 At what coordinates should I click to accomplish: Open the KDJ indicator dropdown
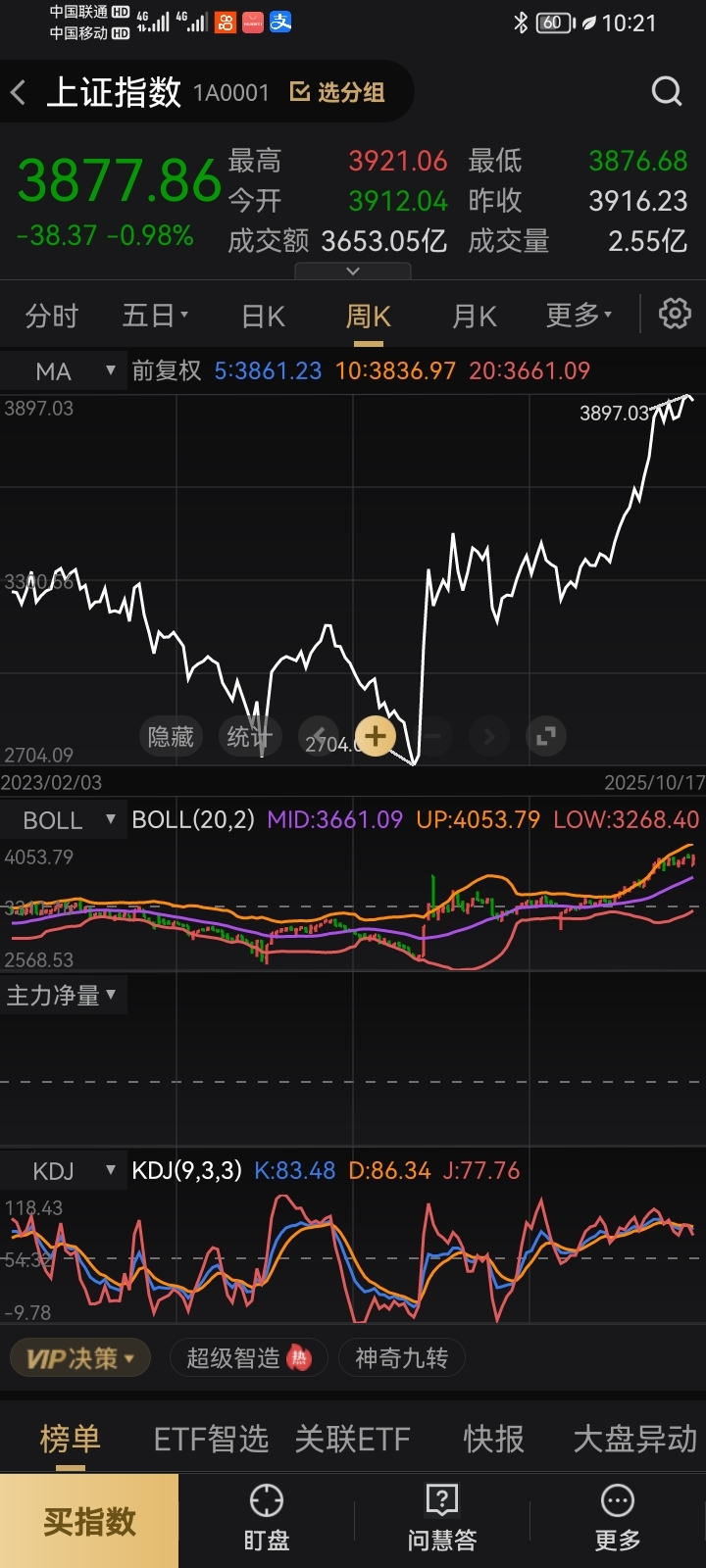(64, 1171)
